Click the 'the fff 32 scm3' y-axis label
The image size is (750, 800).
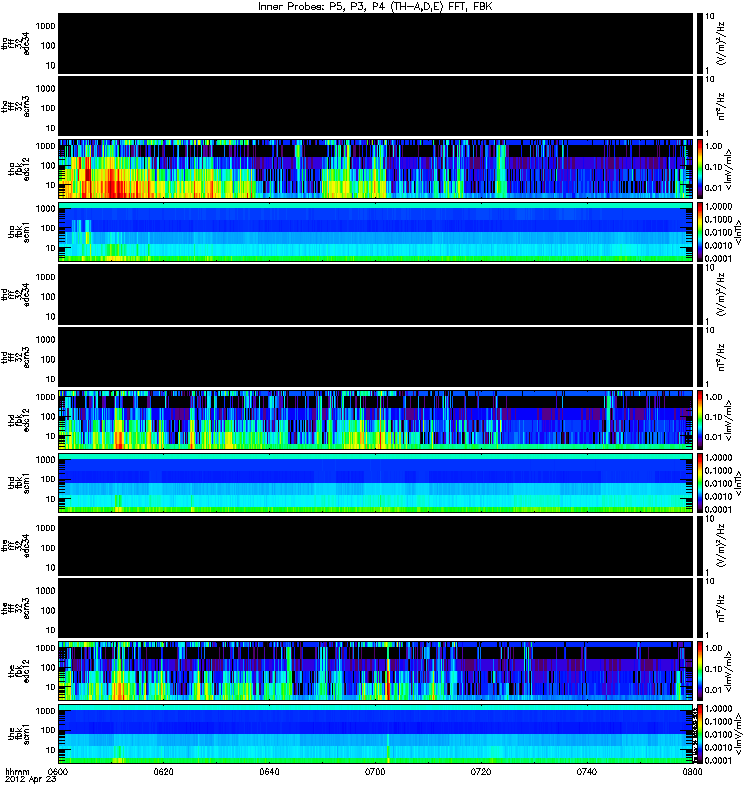coord(15,608)
